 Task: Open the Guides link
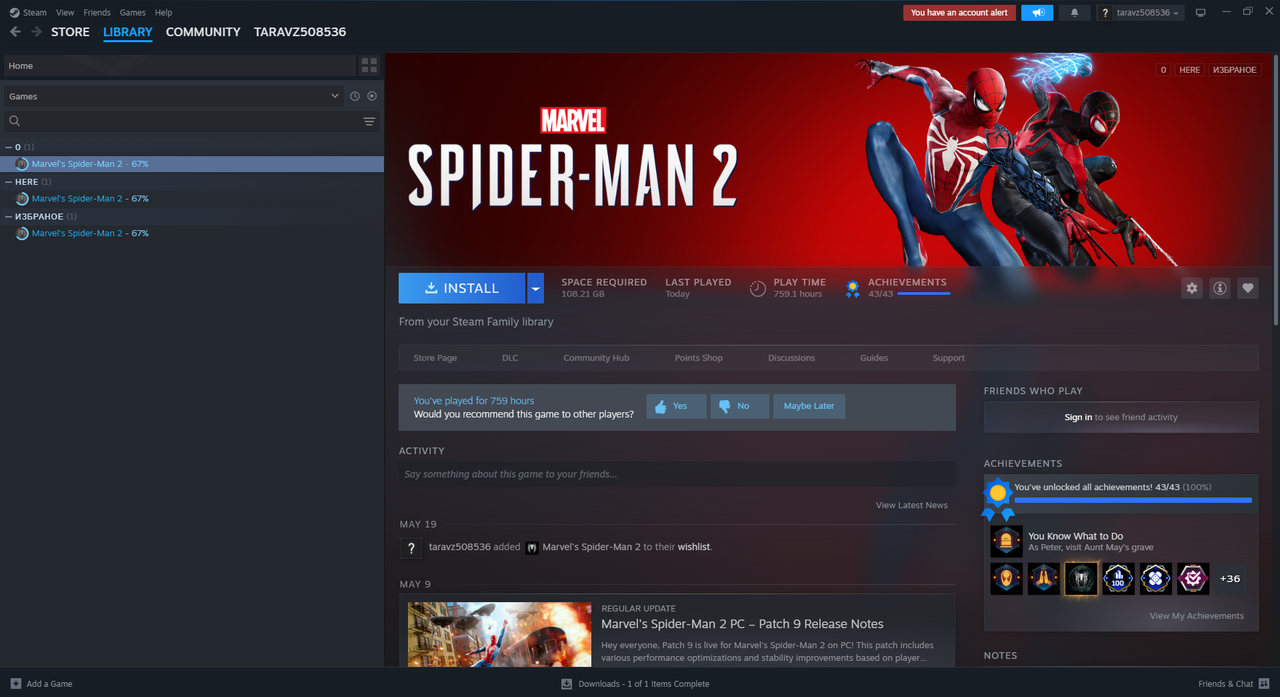coord(874,358)
